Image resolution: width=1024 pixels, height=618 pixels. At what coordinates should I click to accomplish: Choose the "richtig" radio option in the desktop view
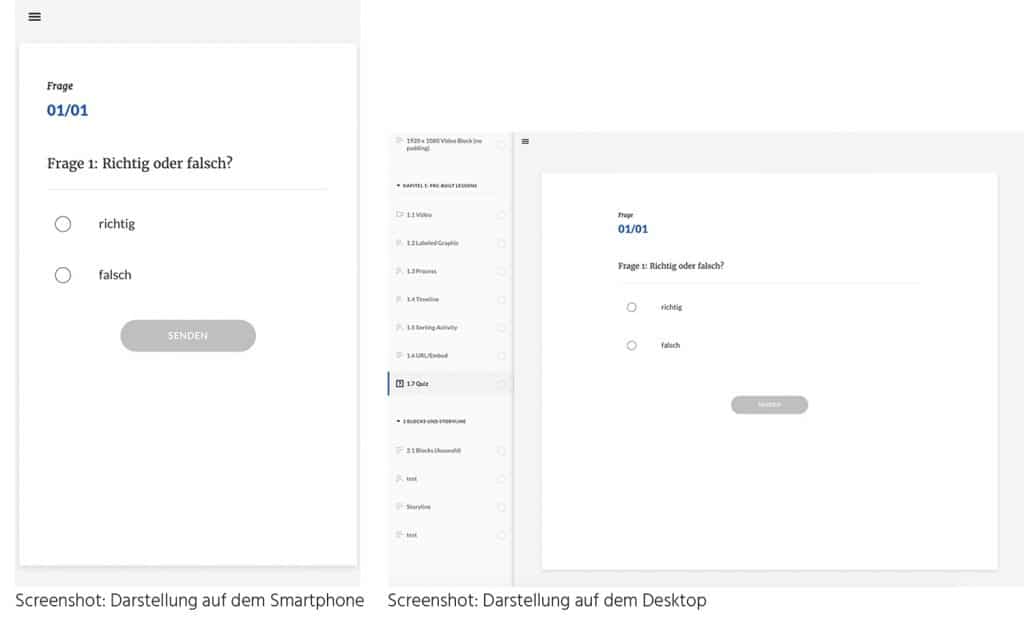pos(631,307)
